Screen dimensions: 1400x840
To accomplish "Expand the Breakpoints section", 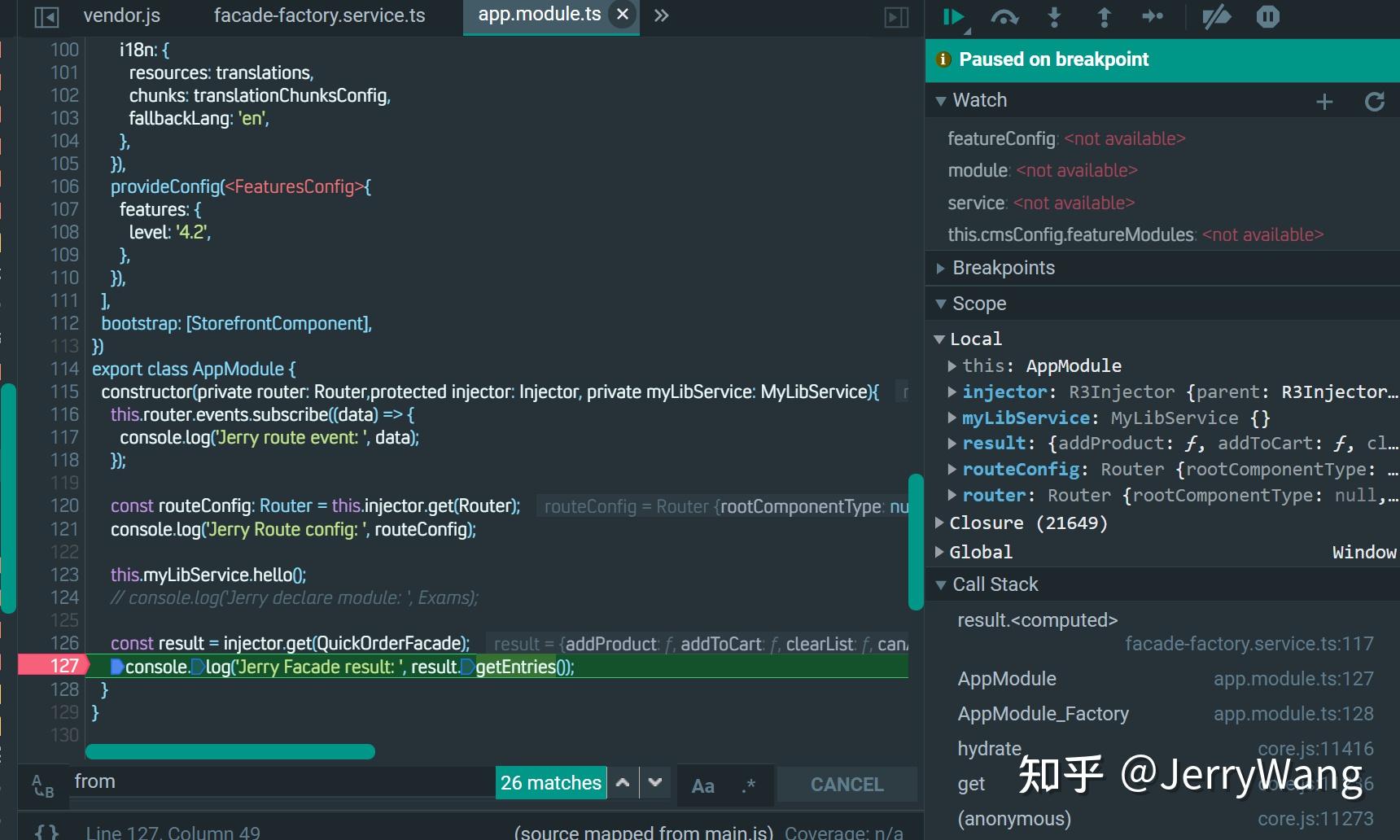I will pos(941,268).
